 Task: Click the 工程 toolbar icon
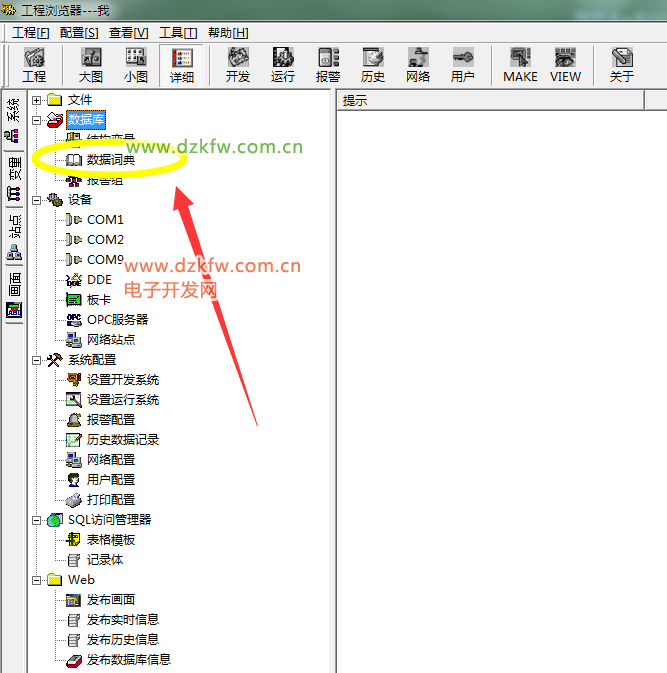coord(34,65)
